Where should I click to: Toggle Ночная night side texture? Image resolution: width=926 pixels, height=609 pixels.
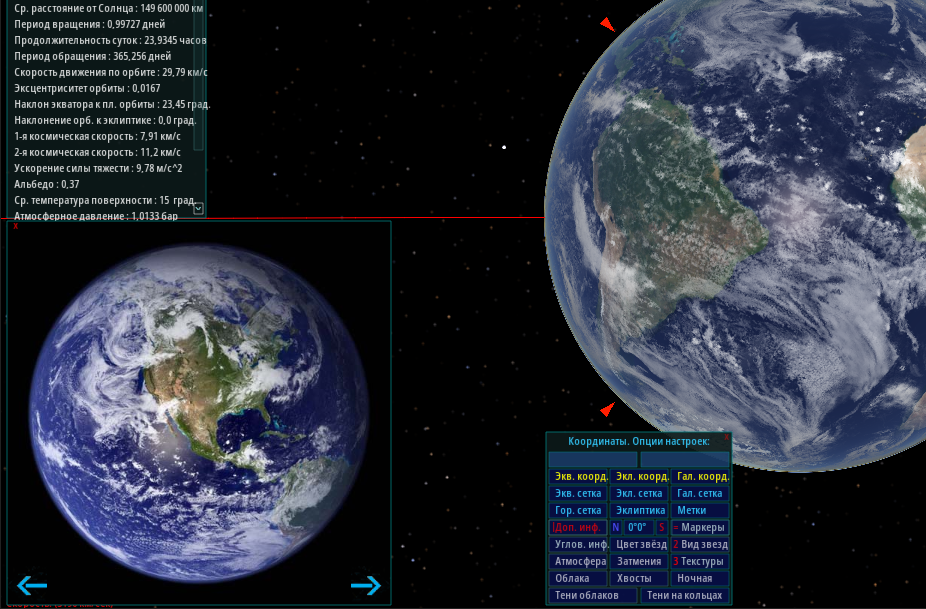(x=700, y=579)
